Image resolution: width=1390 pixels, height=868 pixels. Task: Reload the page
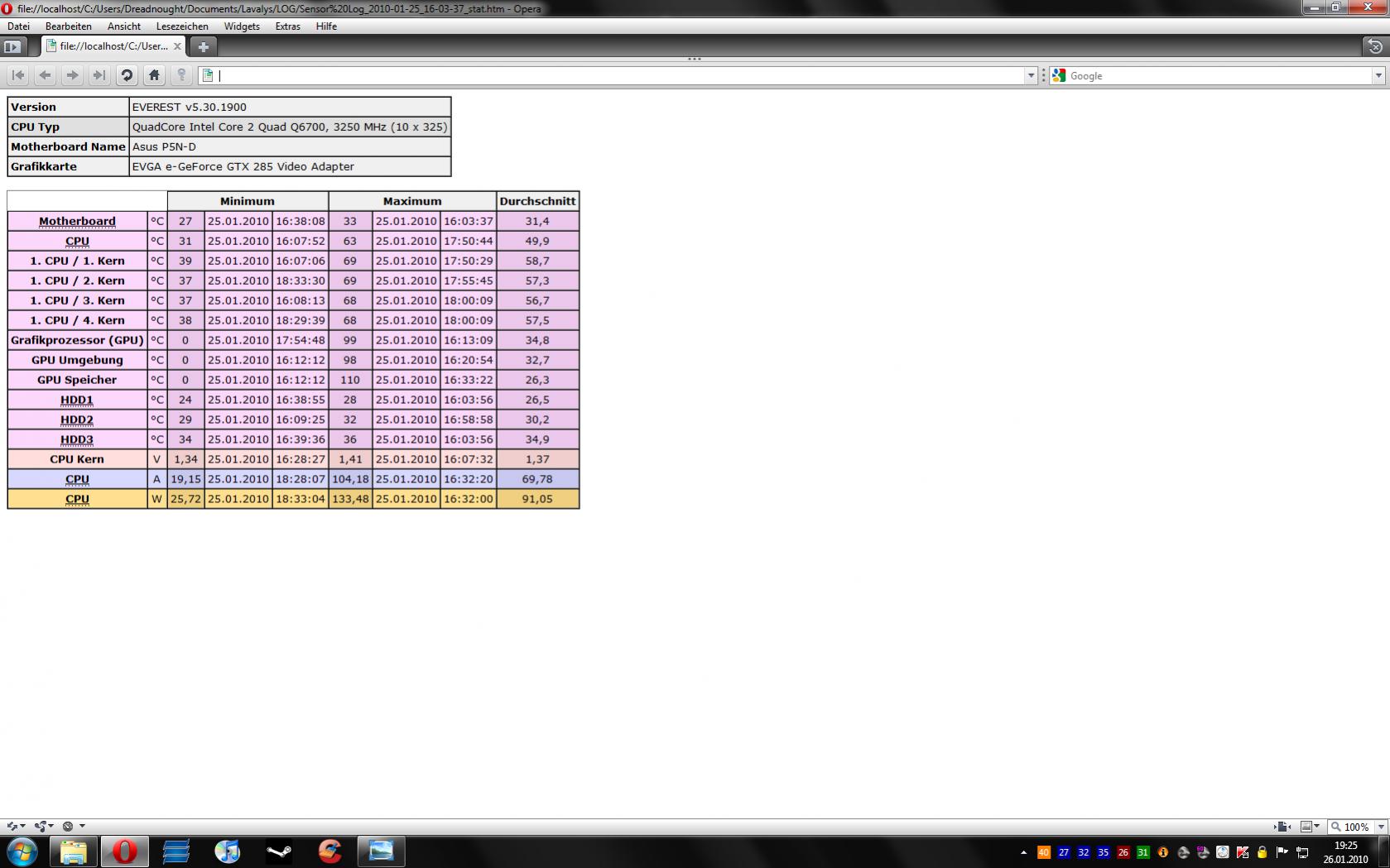[127, 75]
